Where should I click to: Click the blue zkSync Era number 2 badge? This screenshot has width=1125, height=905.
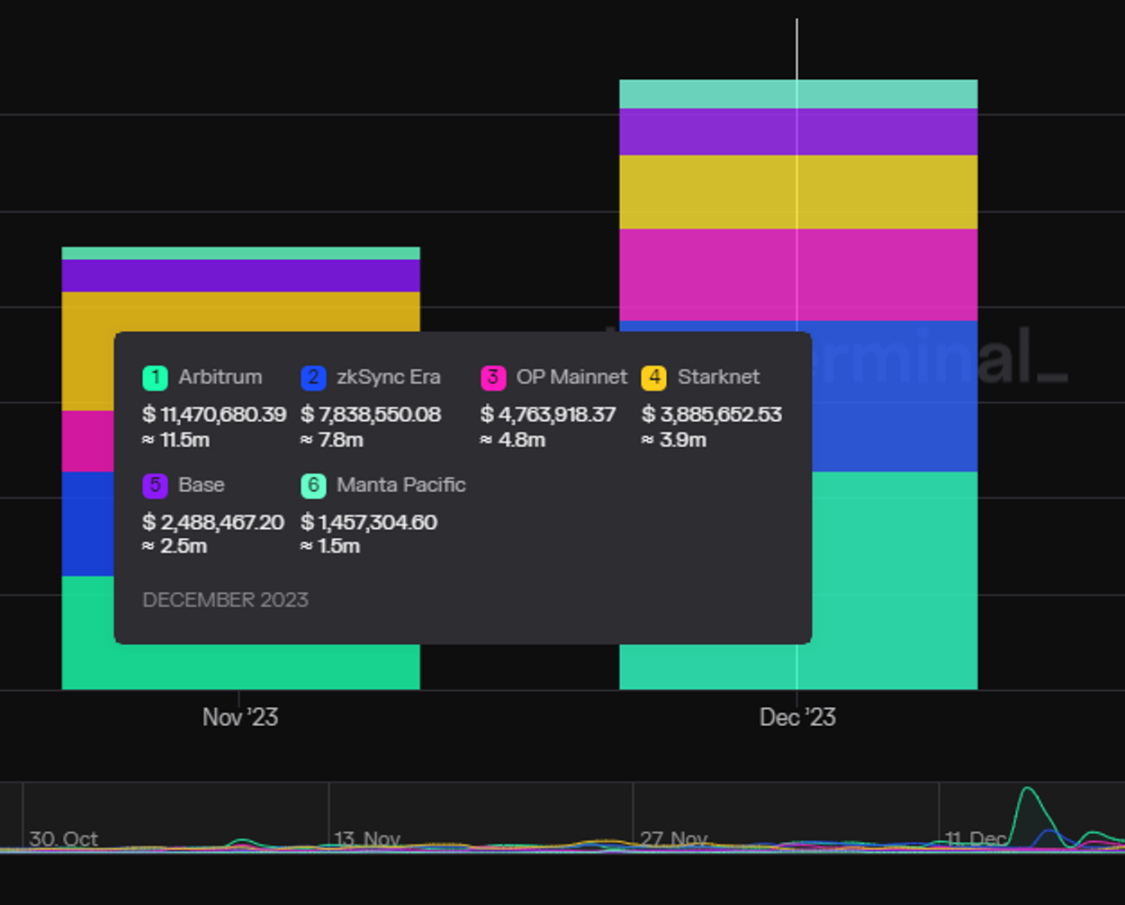pyautogui.click(x=314, y=378)
